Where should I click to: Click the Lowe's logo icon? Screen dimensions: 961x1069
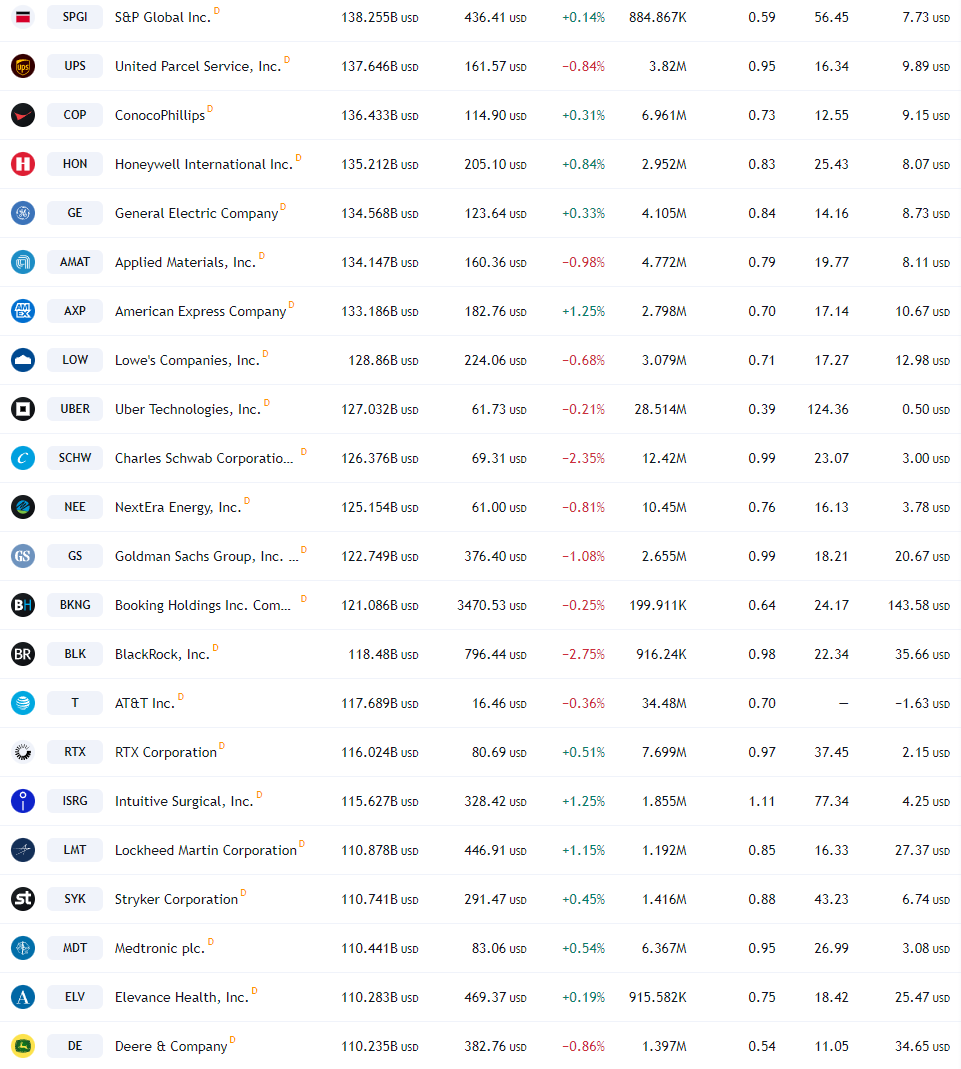tap(23, 360)
